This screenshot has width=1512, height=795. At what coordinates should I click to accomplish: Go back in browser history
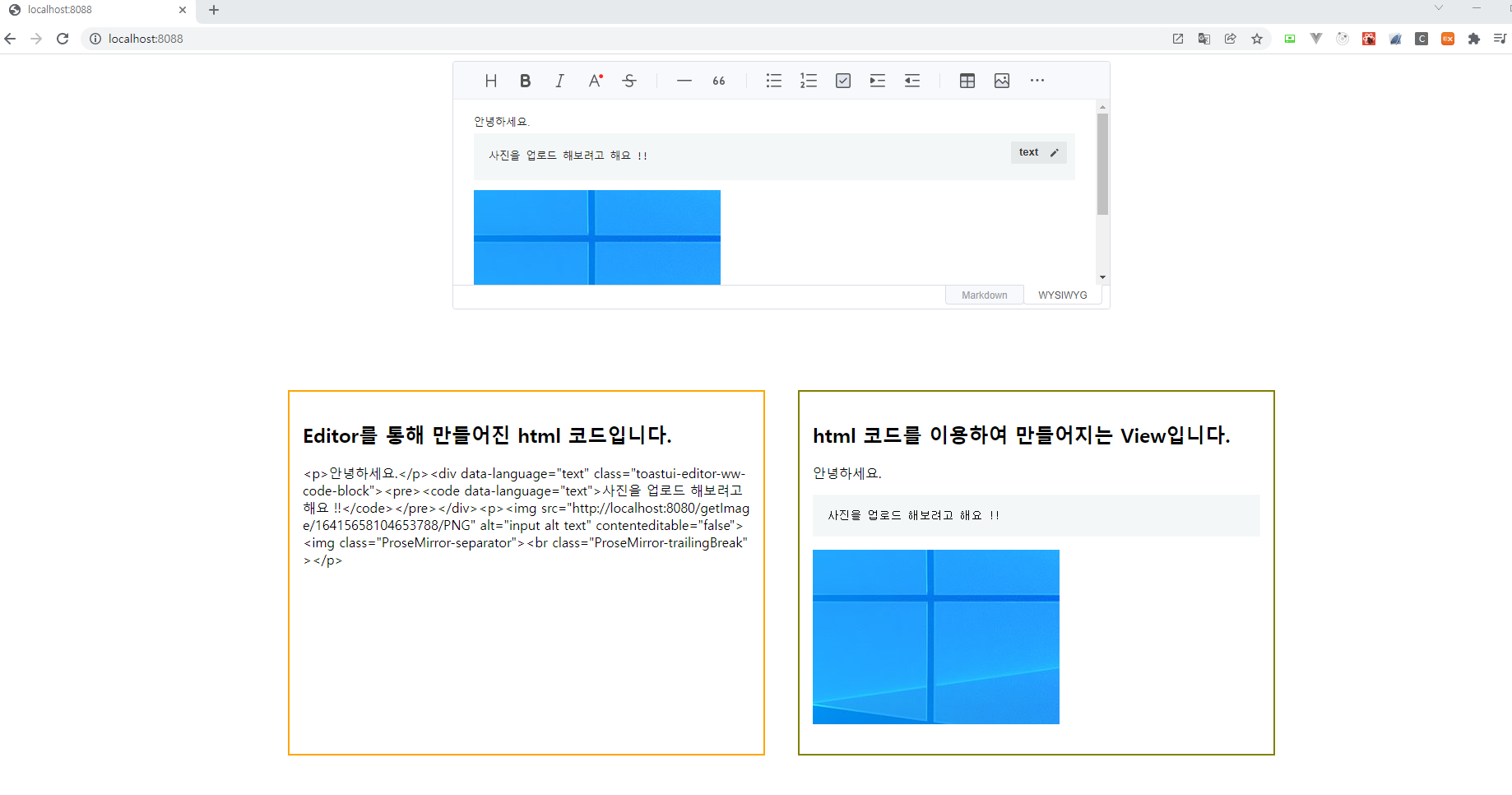point(10,39)
